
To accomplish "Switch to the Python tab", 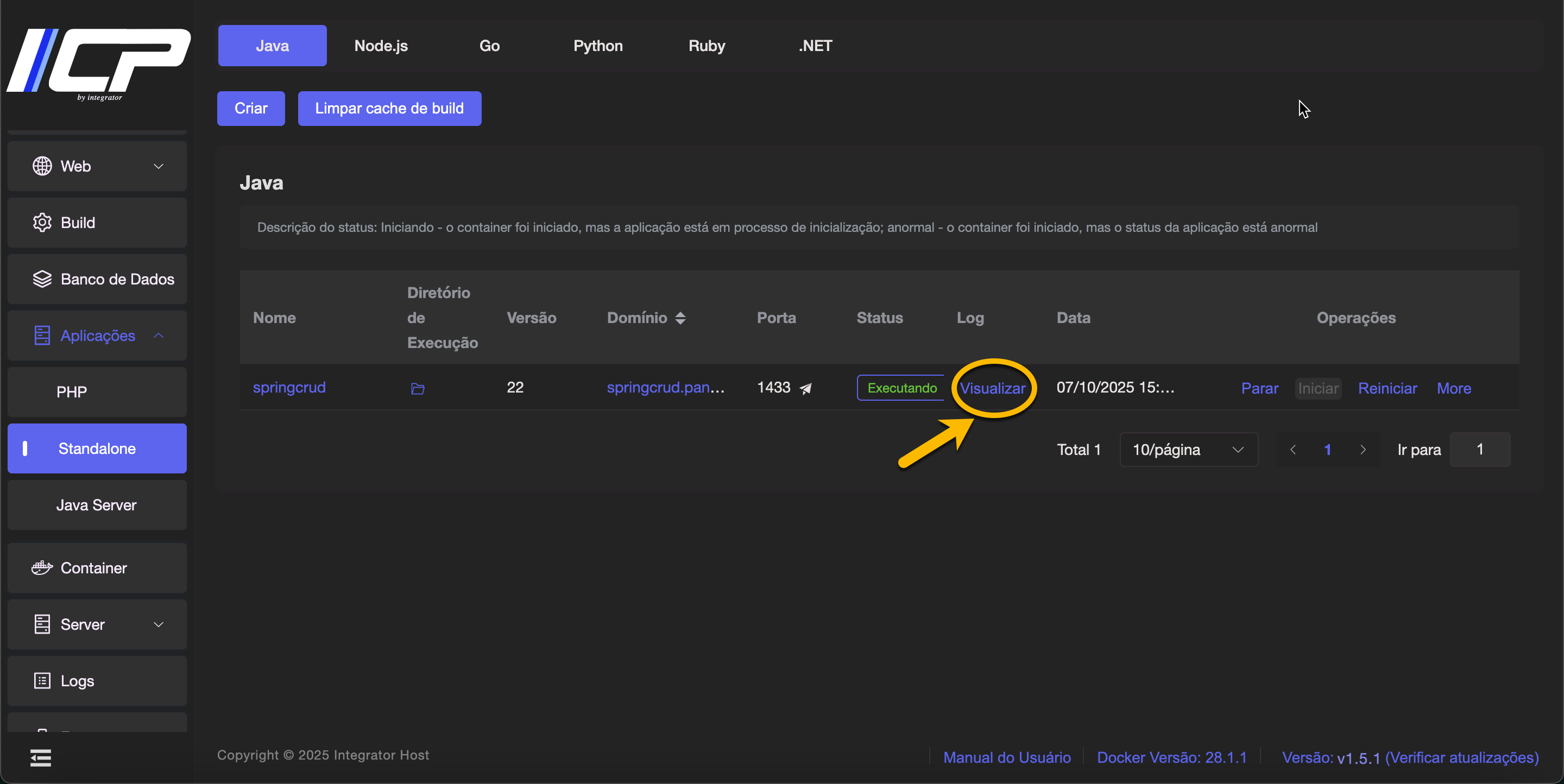I will click(597, 46).
